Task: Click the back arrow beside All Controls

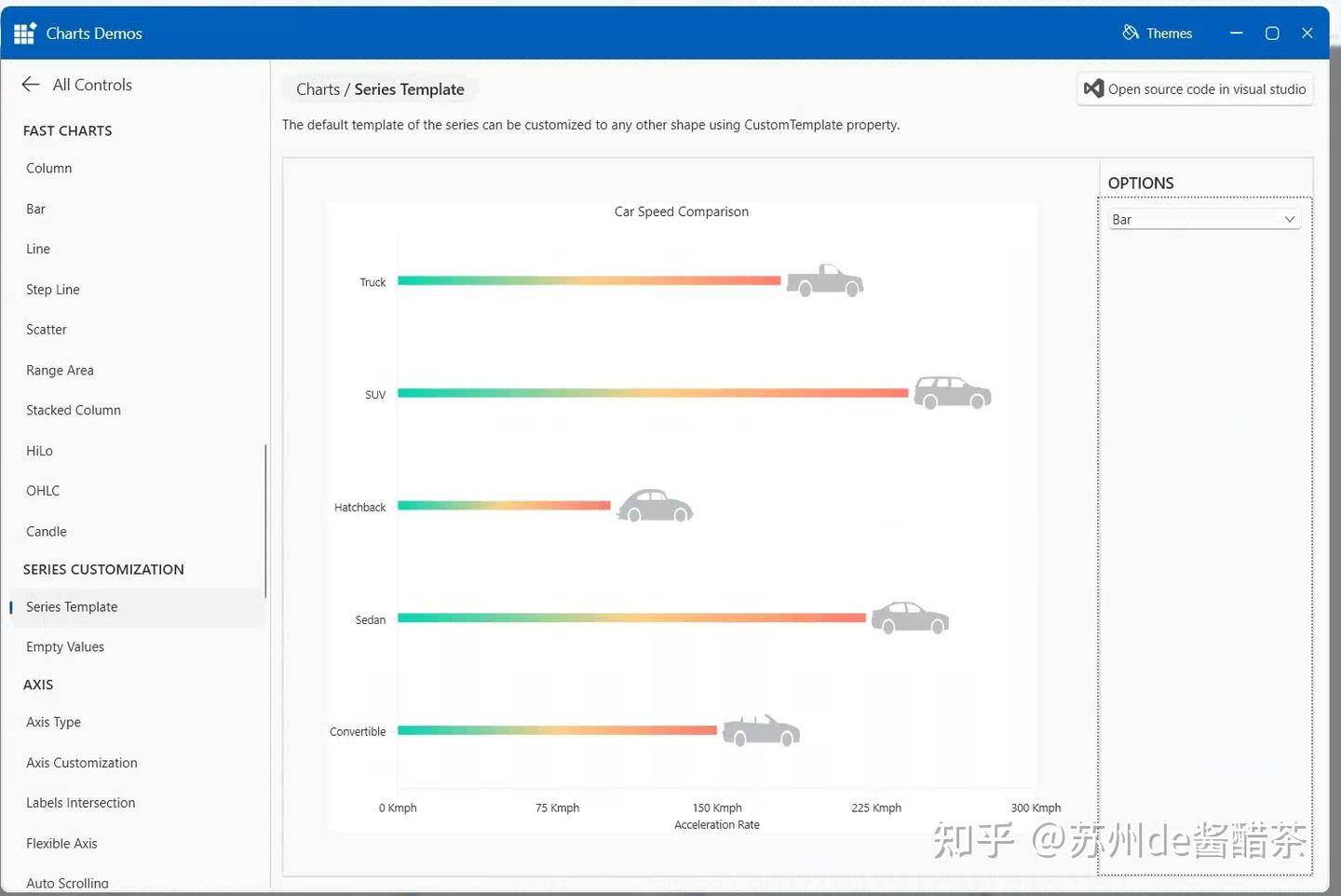Action: point(30,84)
